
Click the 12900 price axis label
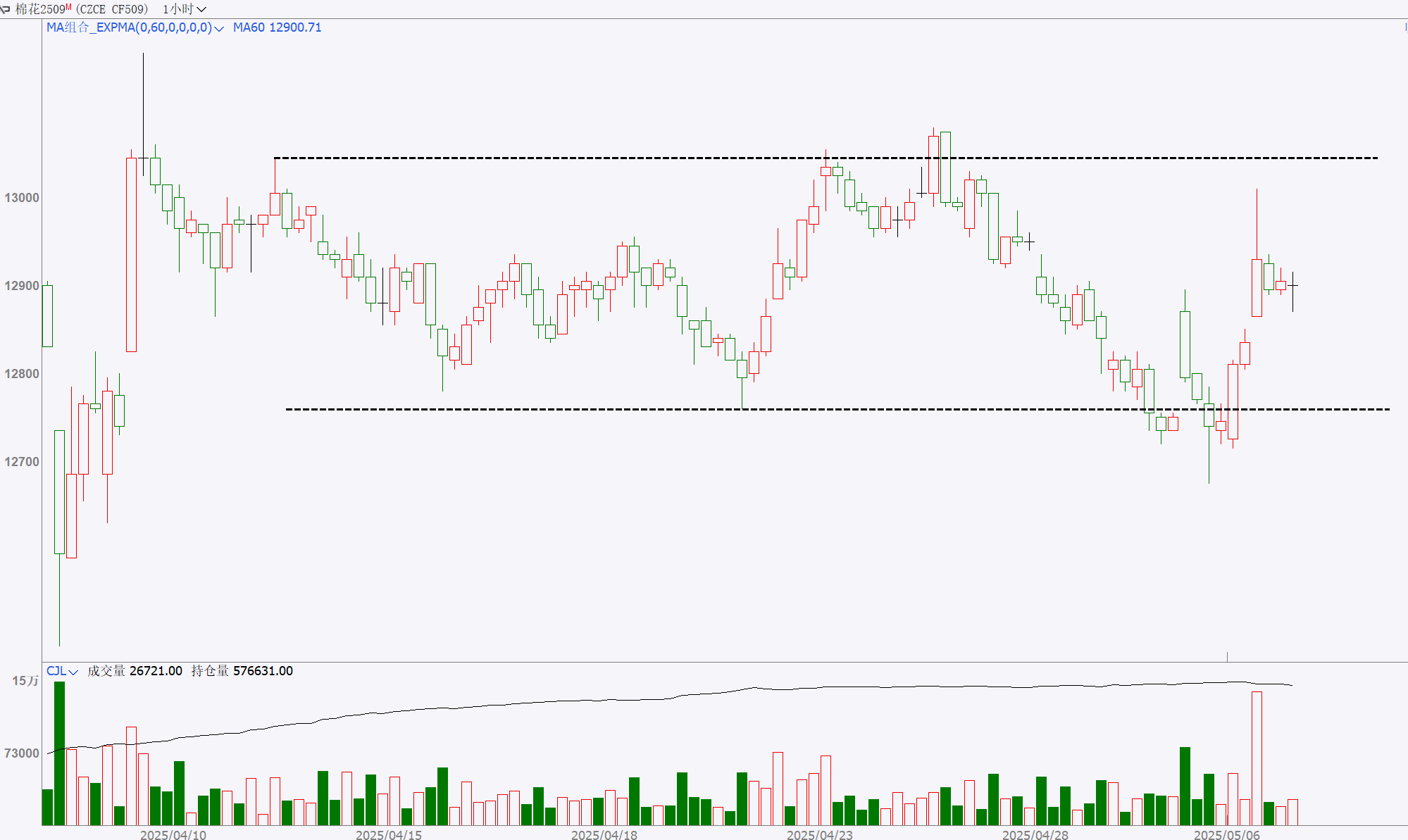click(22, 286)
